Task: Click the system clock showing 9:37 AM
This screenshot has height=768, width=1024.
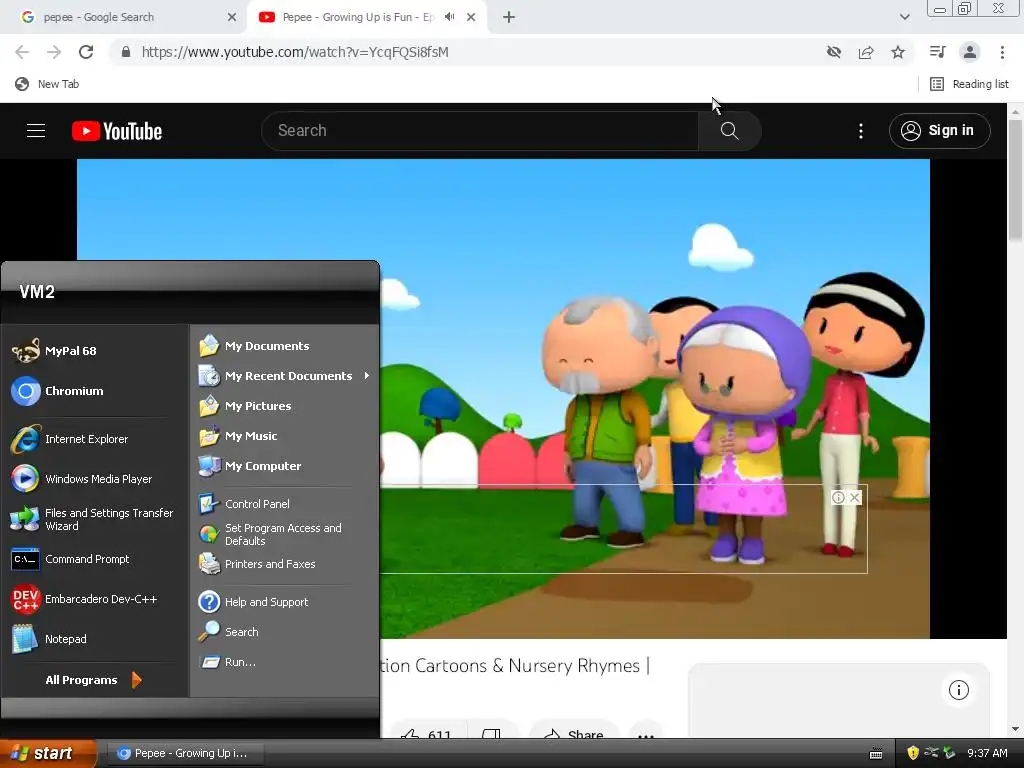Action: coord(987,753)
